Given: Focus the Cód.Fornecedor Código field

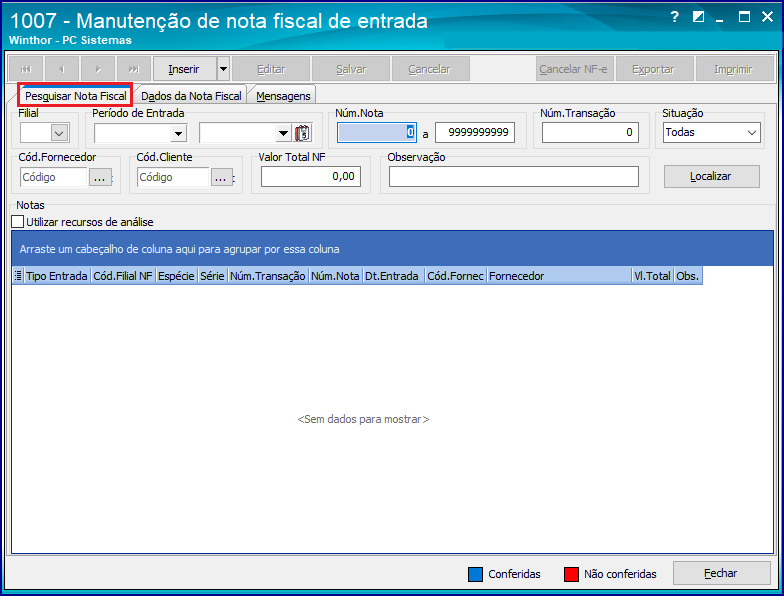Looking at the screenshot, I should coord(54,177).
